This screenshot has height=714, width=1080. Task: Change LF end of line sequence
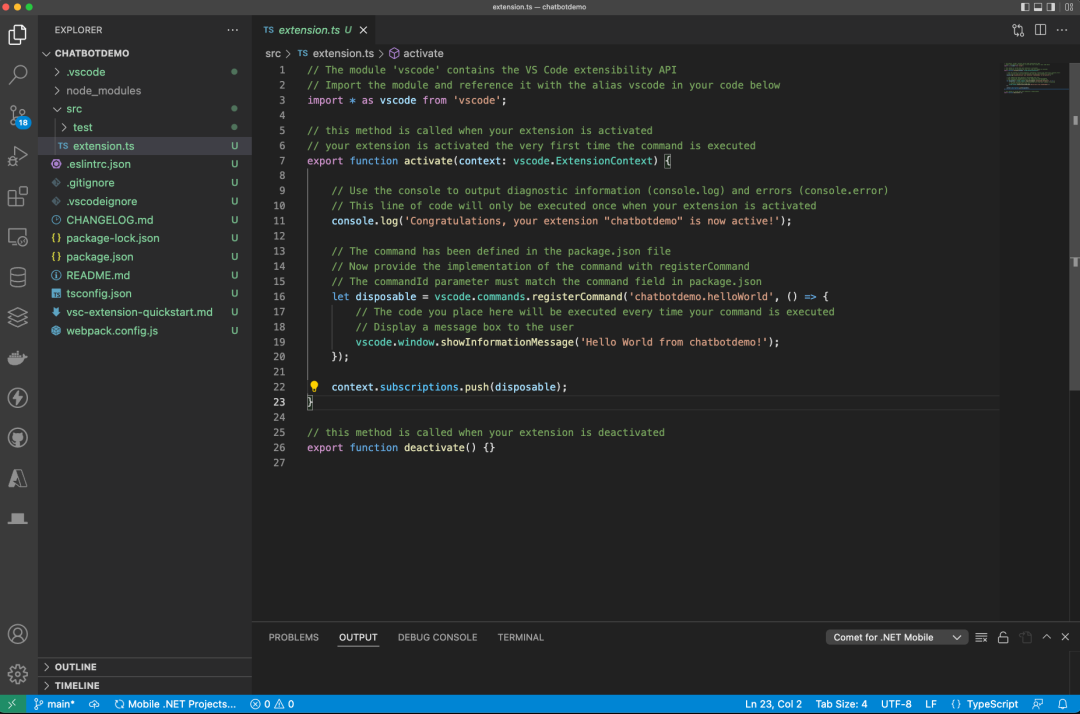931,704
